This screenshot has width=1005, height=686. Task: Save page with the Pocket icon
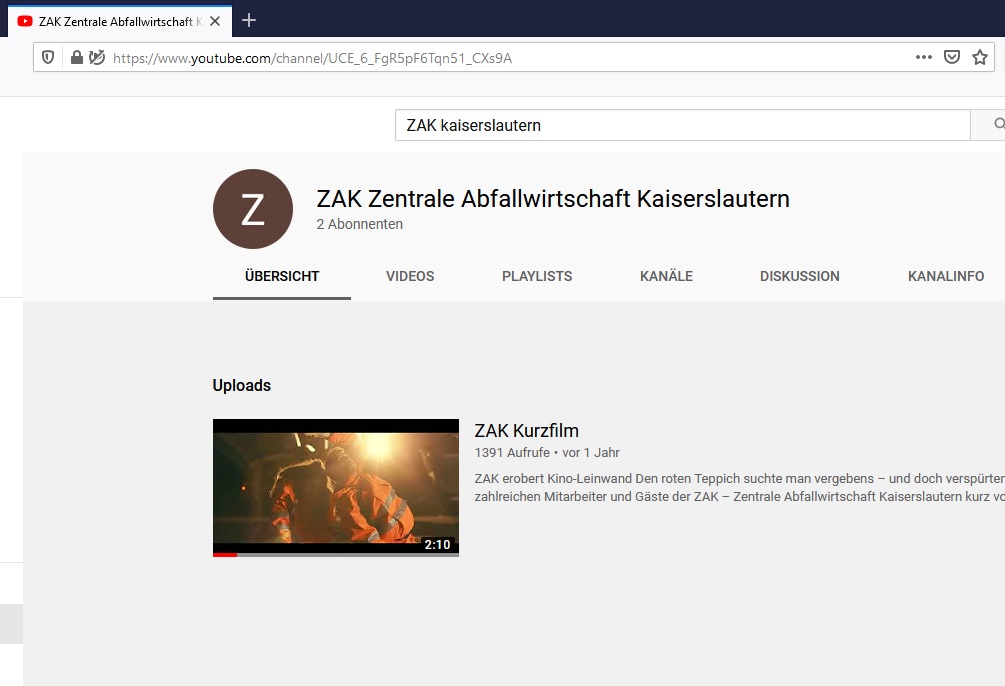pos(952,58)
